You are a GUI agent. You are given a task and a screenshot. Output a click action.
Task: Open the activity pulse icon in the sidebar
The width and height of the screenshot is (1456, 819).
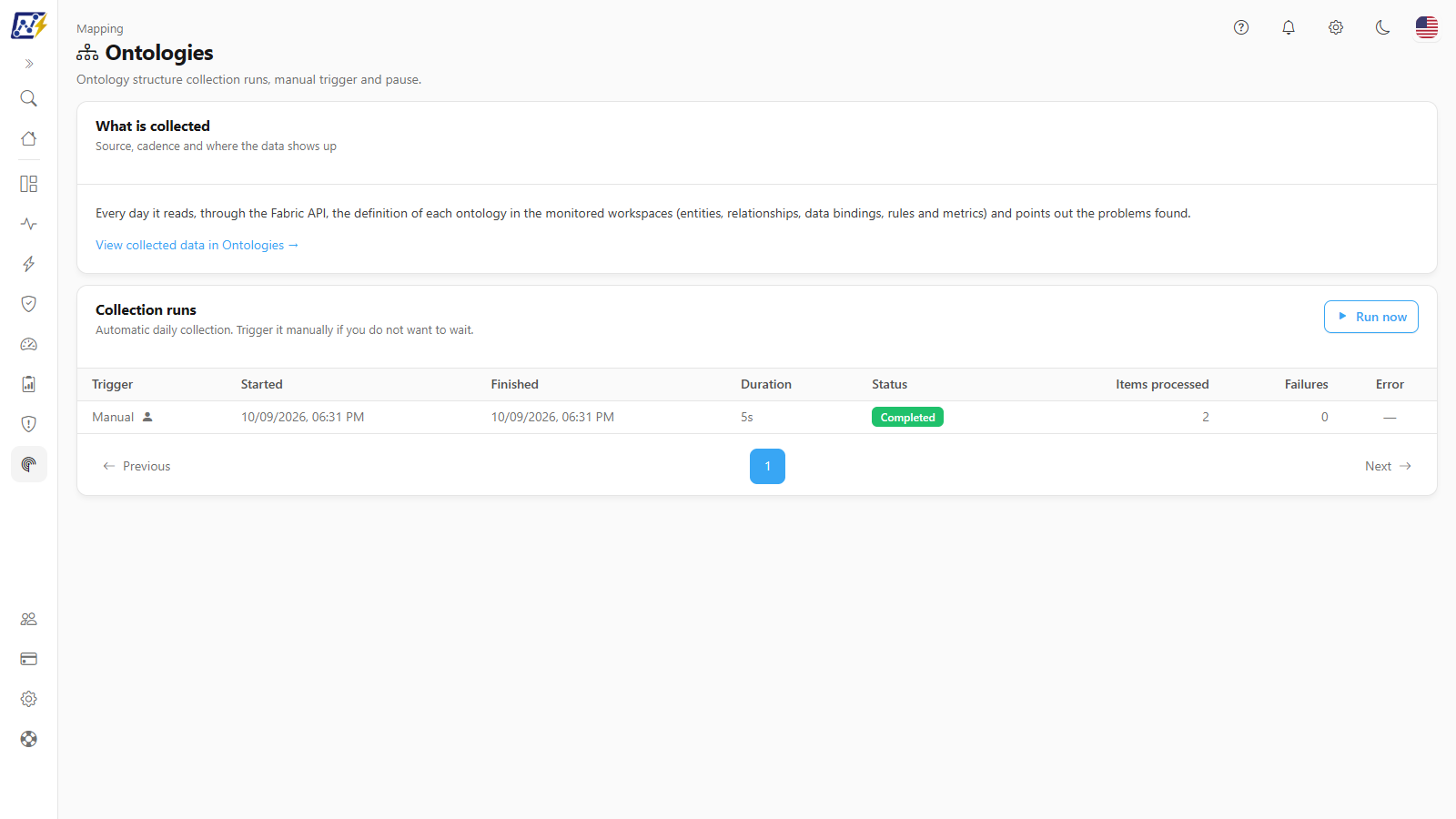coord(29,224)
